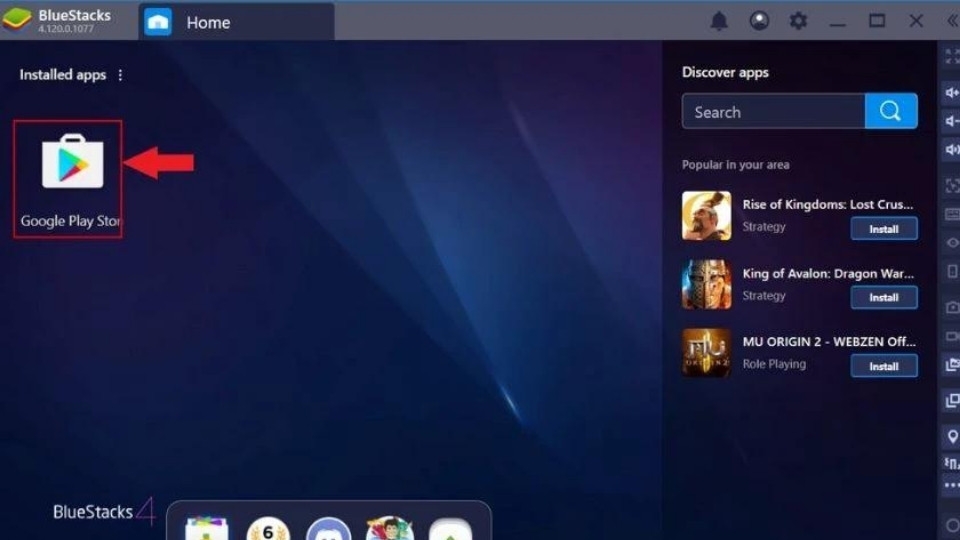This screenshot has height=540, width=960.
Task: Install Rise of Kingdoms: Lost Crusade
Action: (883, 229)
